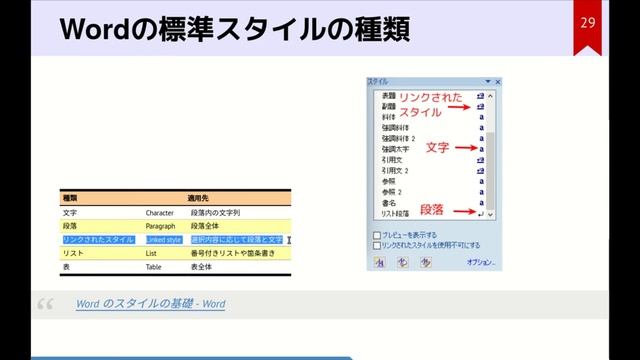Click the 表全体 cell
The height and width of the screenshot is (360, 640).
tap(201, 267)
